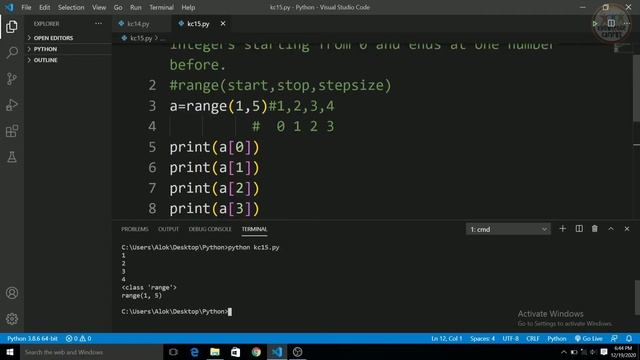The height and width of the screenshot is (360, 640).
Task: Change file encoding UTF-8
Action: coord(511,338)
